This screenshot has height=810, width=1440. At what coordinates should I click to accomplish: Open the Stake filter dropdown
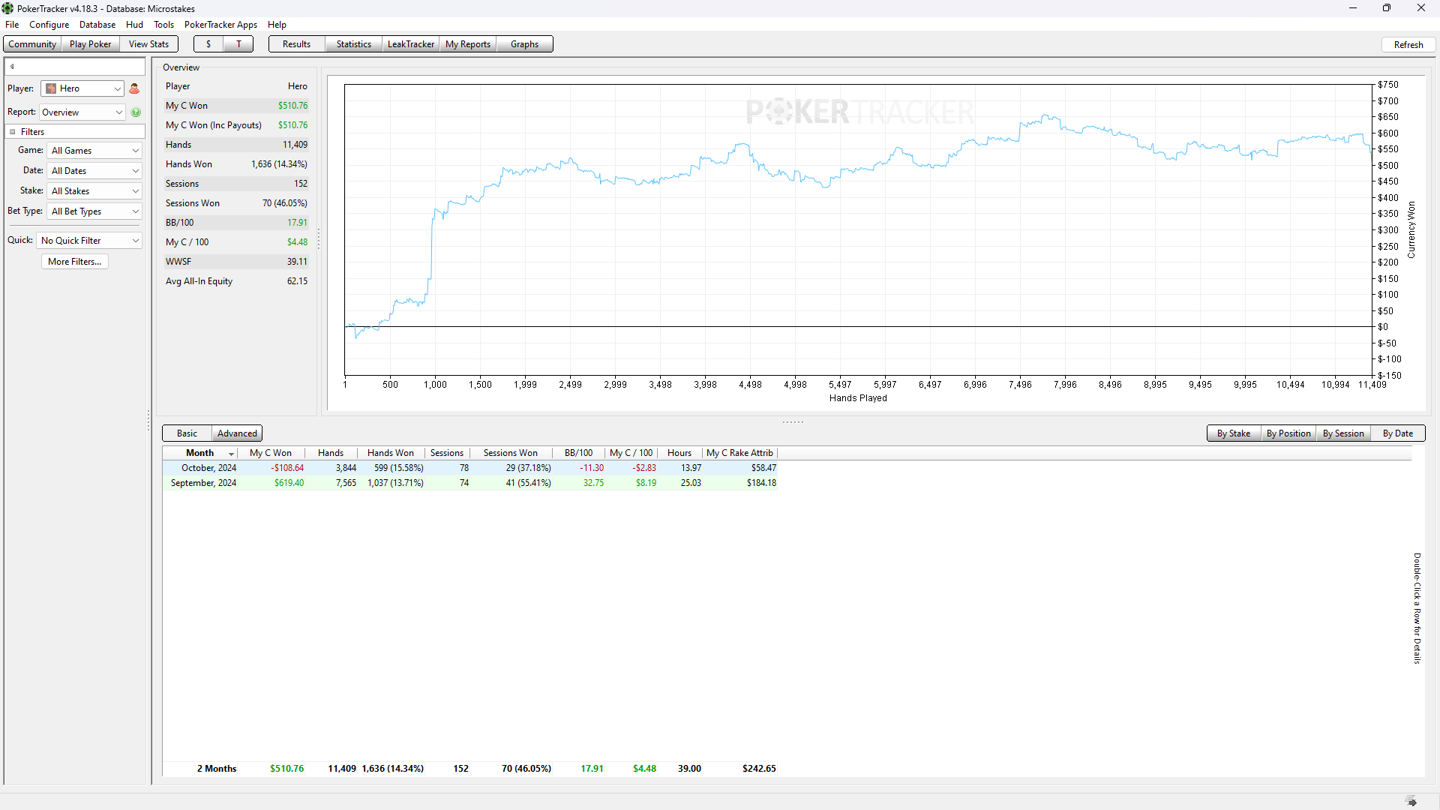(x=94, y=191)
